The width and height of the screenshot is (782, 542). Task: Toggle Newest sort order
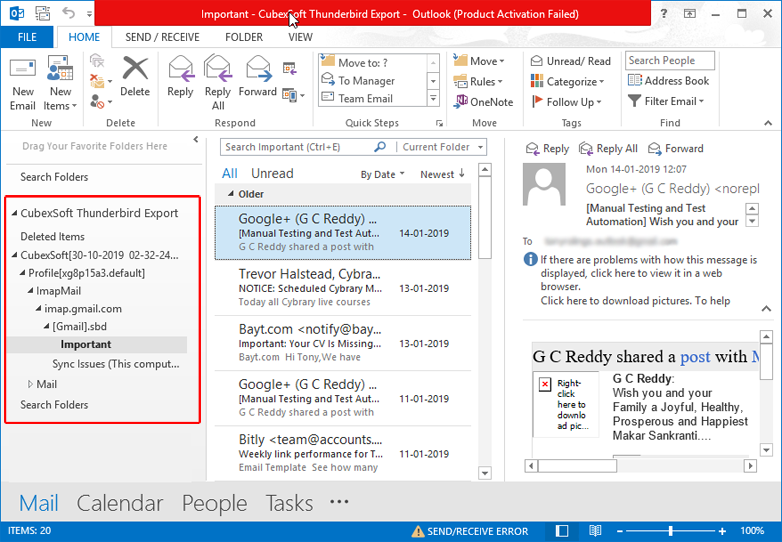coord(442,175)
